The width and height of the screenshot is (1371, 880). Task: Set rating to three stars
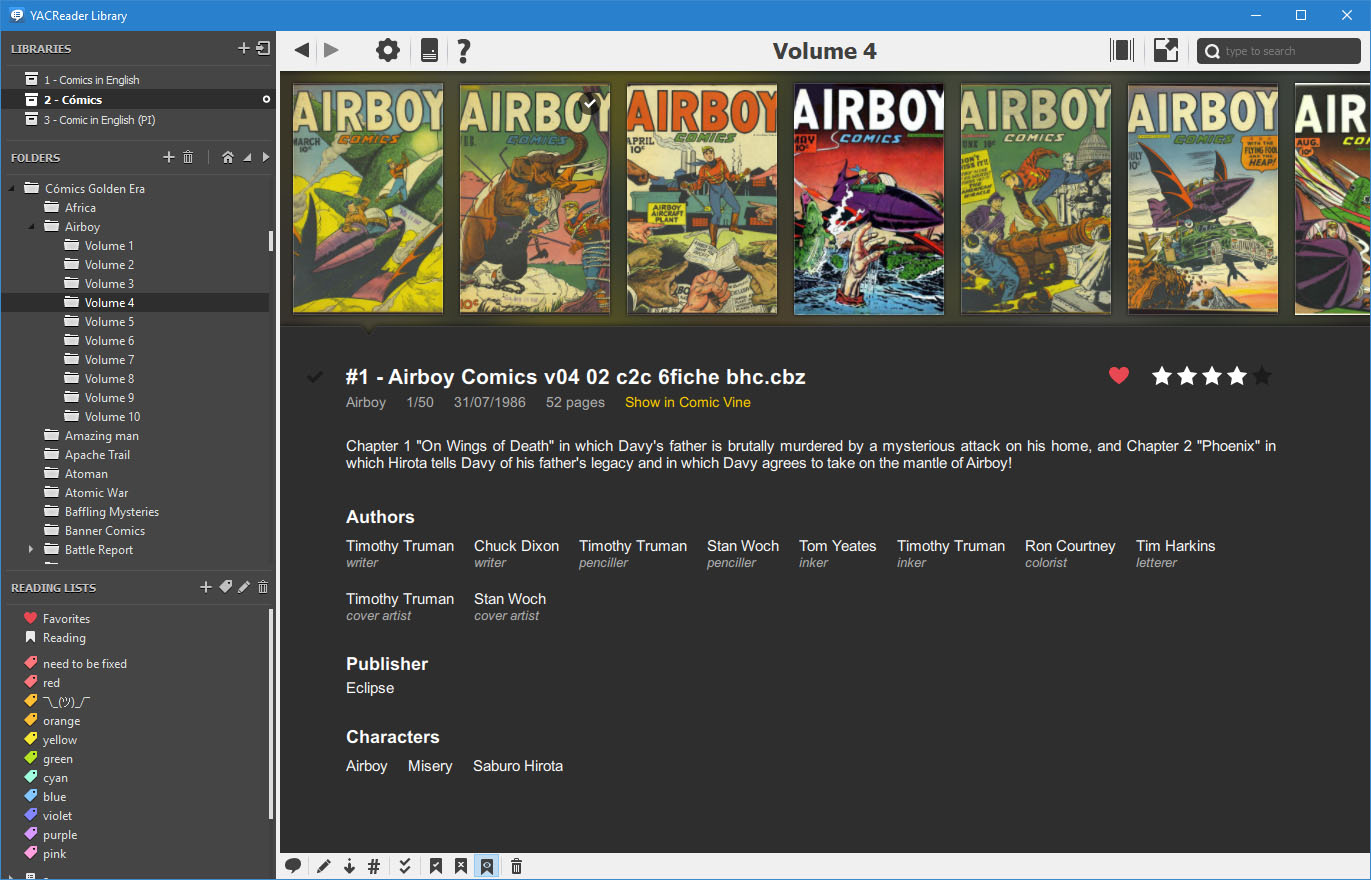1212,376
